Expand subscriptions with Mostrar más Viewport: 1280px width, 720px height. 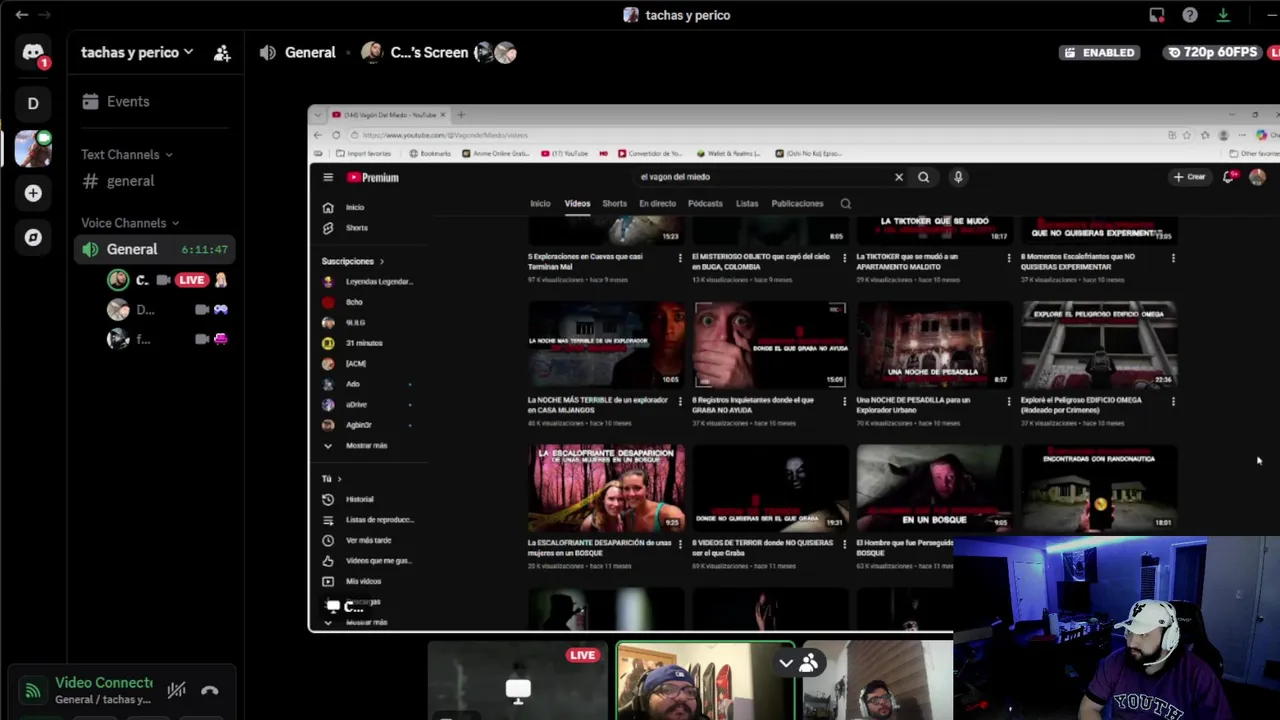[x=367, y=445]
